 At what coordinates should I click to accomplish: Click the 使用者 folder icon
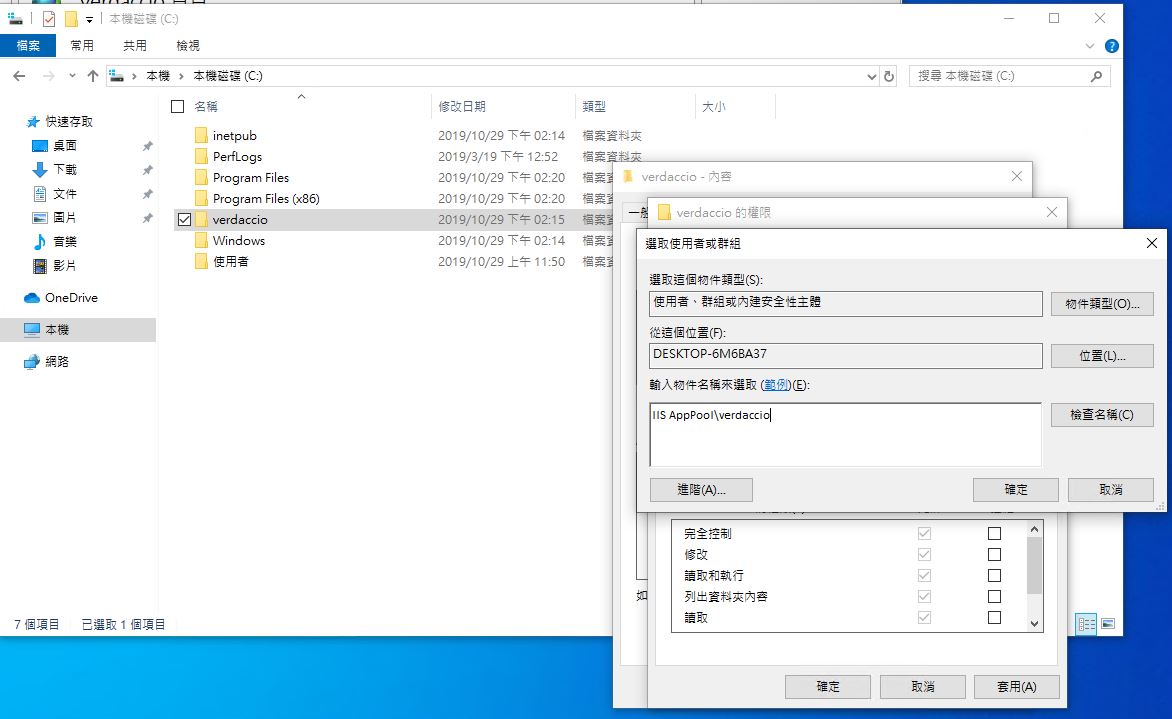(201, 261)
